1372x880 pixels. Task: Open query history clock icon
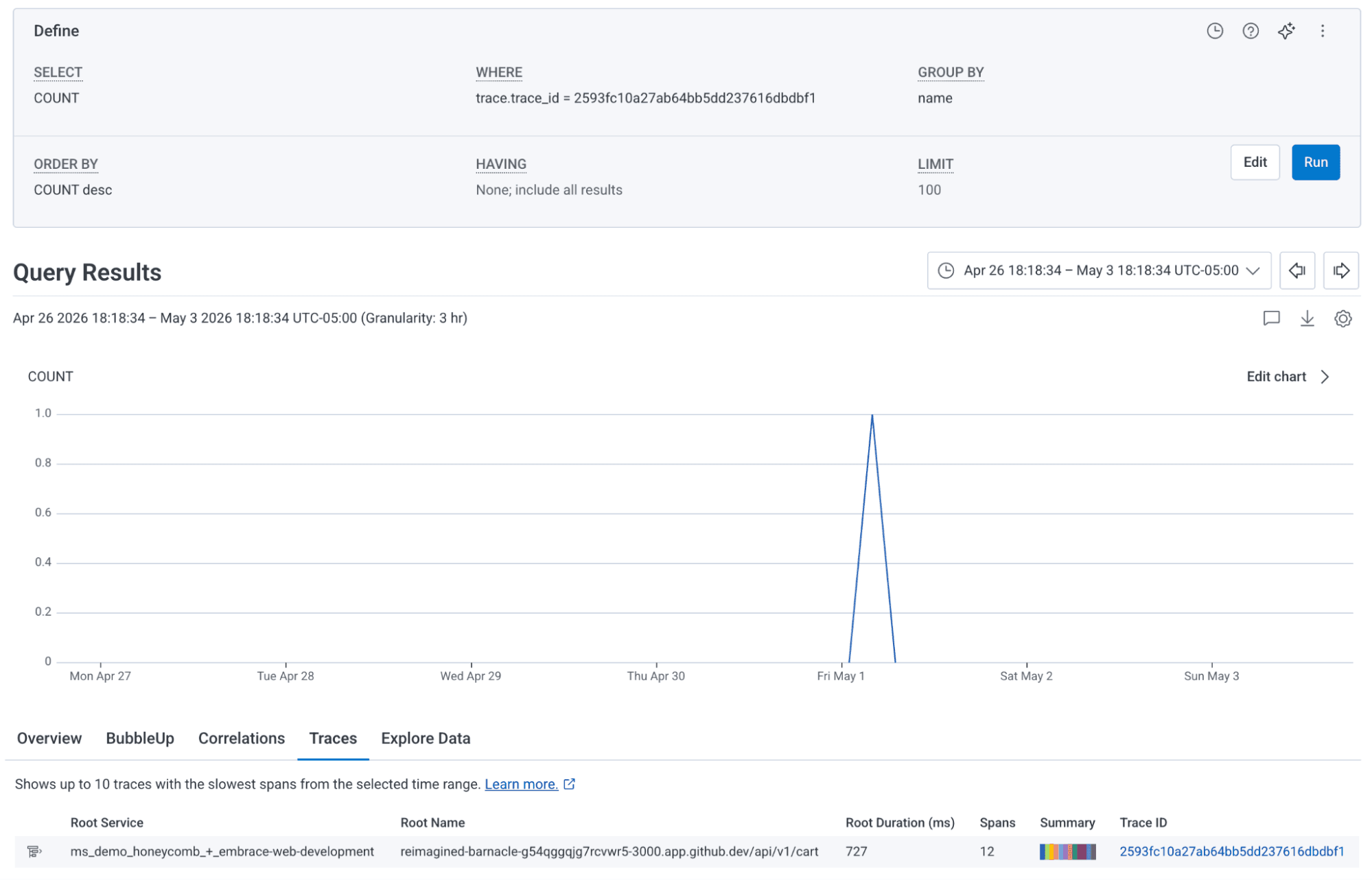tap(1215, 31)
